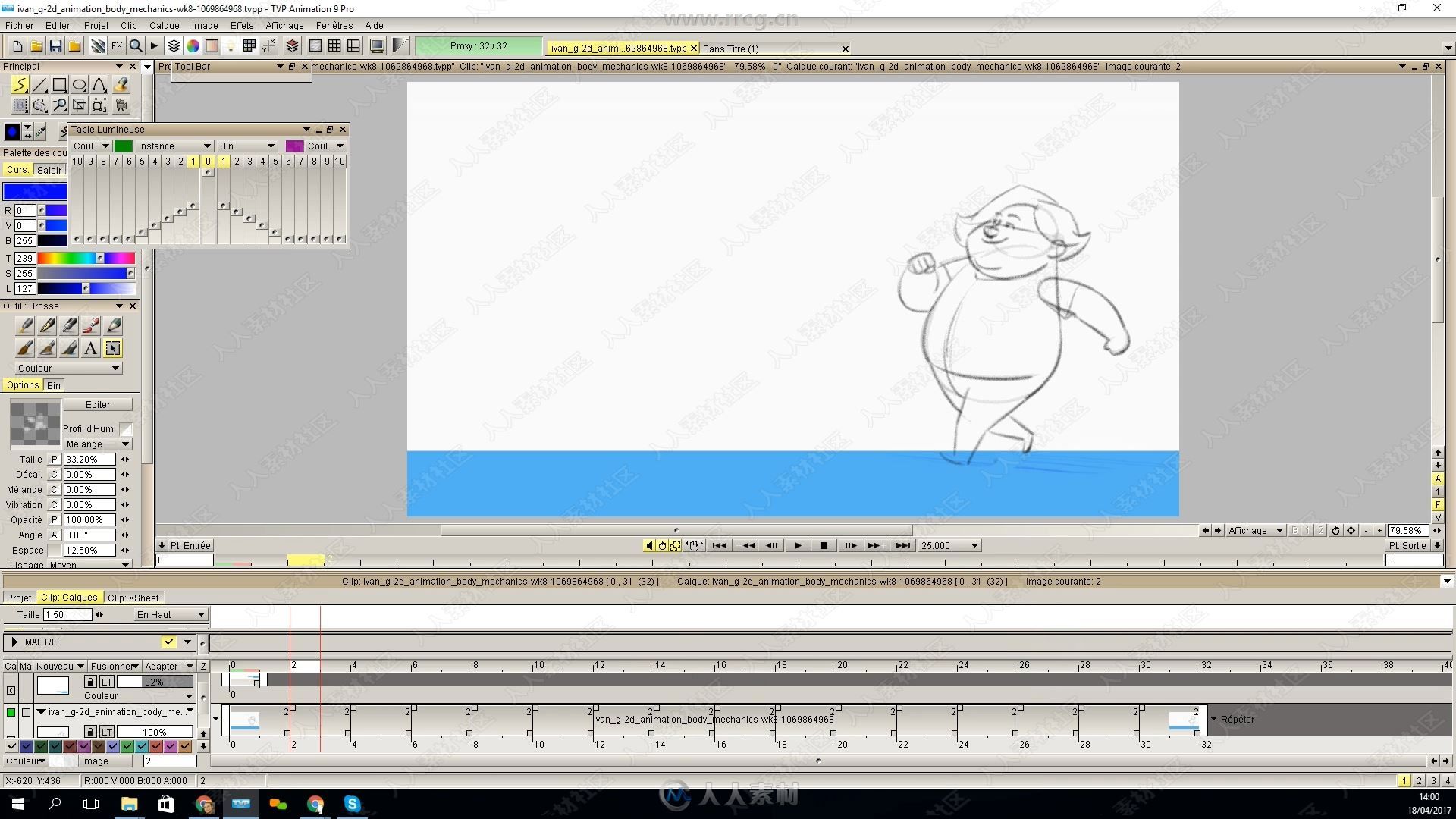Open the Effets menu
Image resolution: width=1456 pixels, height=819 pixels.
pyautogui.click(x=242, y=25)
